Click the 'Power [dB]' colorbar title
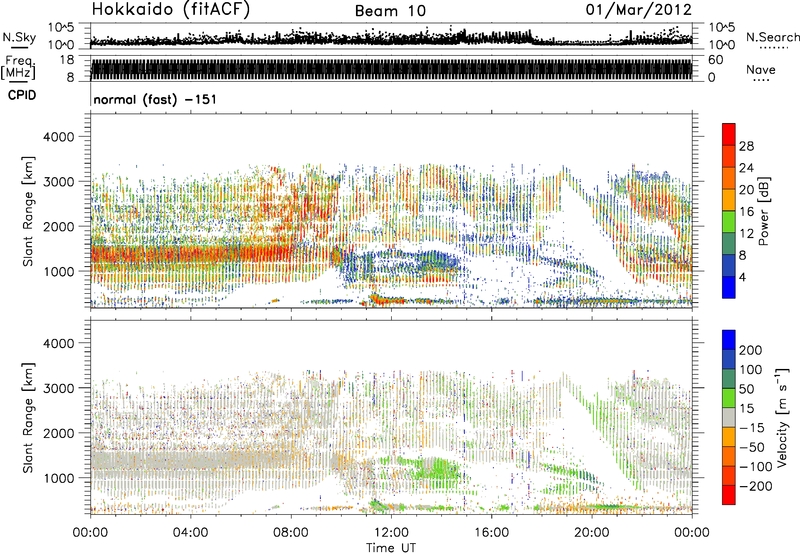Screen dimensions: 800x554 tap(764, 211)
